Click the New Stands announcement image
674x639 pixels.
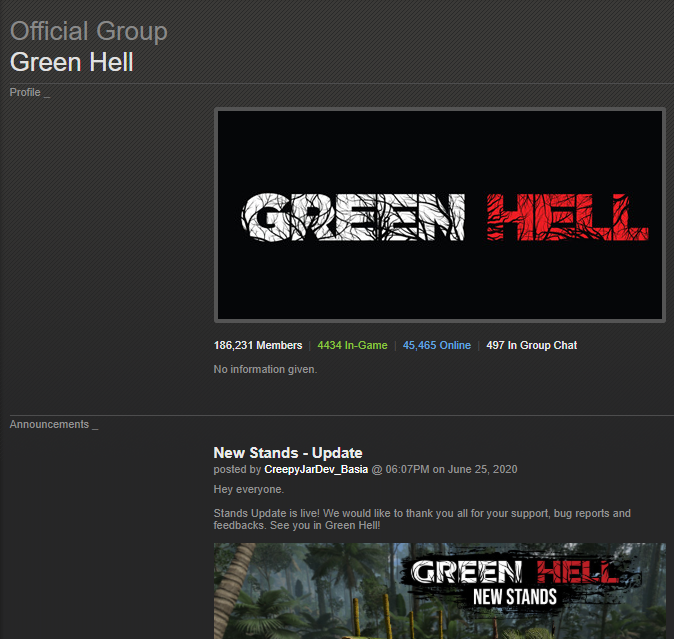[x=440, y=591]
